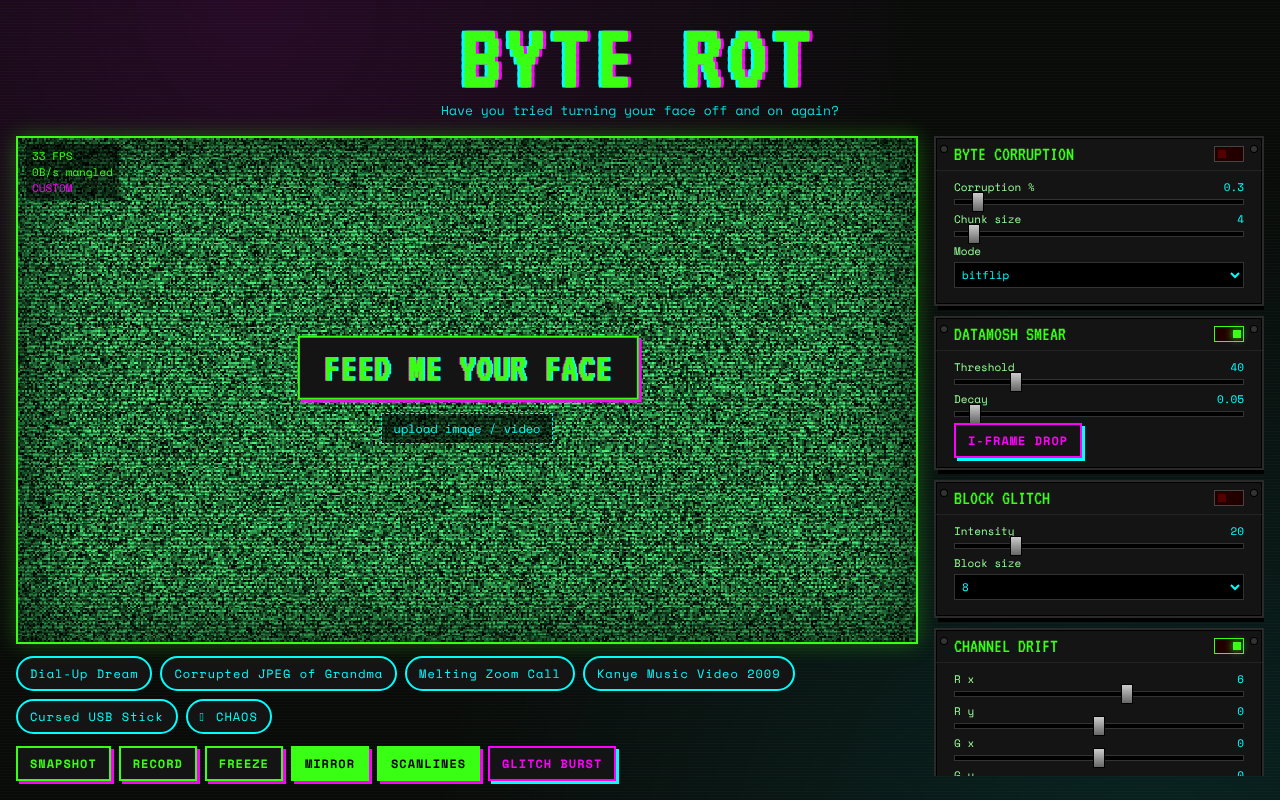Click the I-Frame Drop button

(1018, 441)
